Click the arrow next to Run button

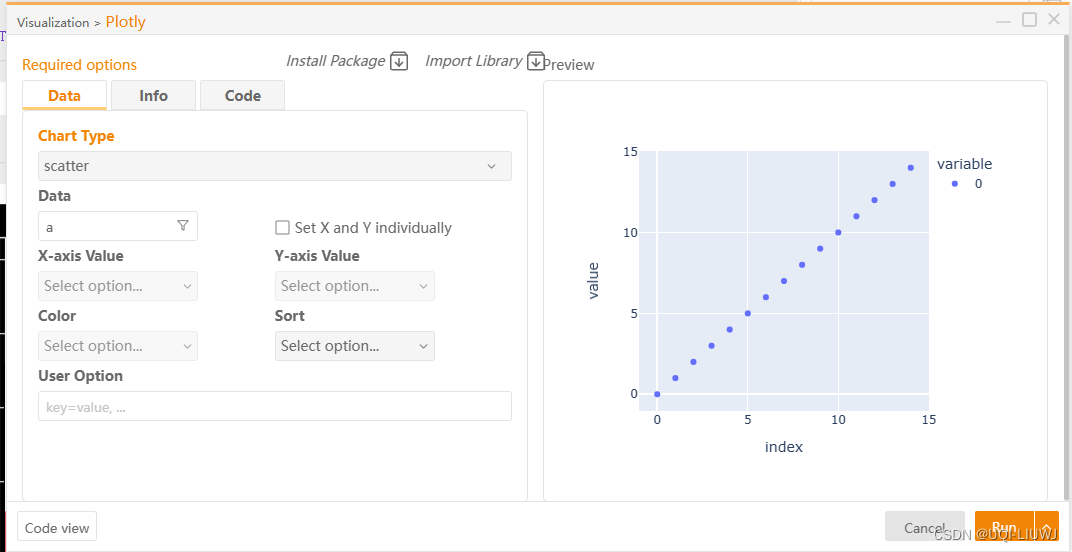coord(1047,527)
